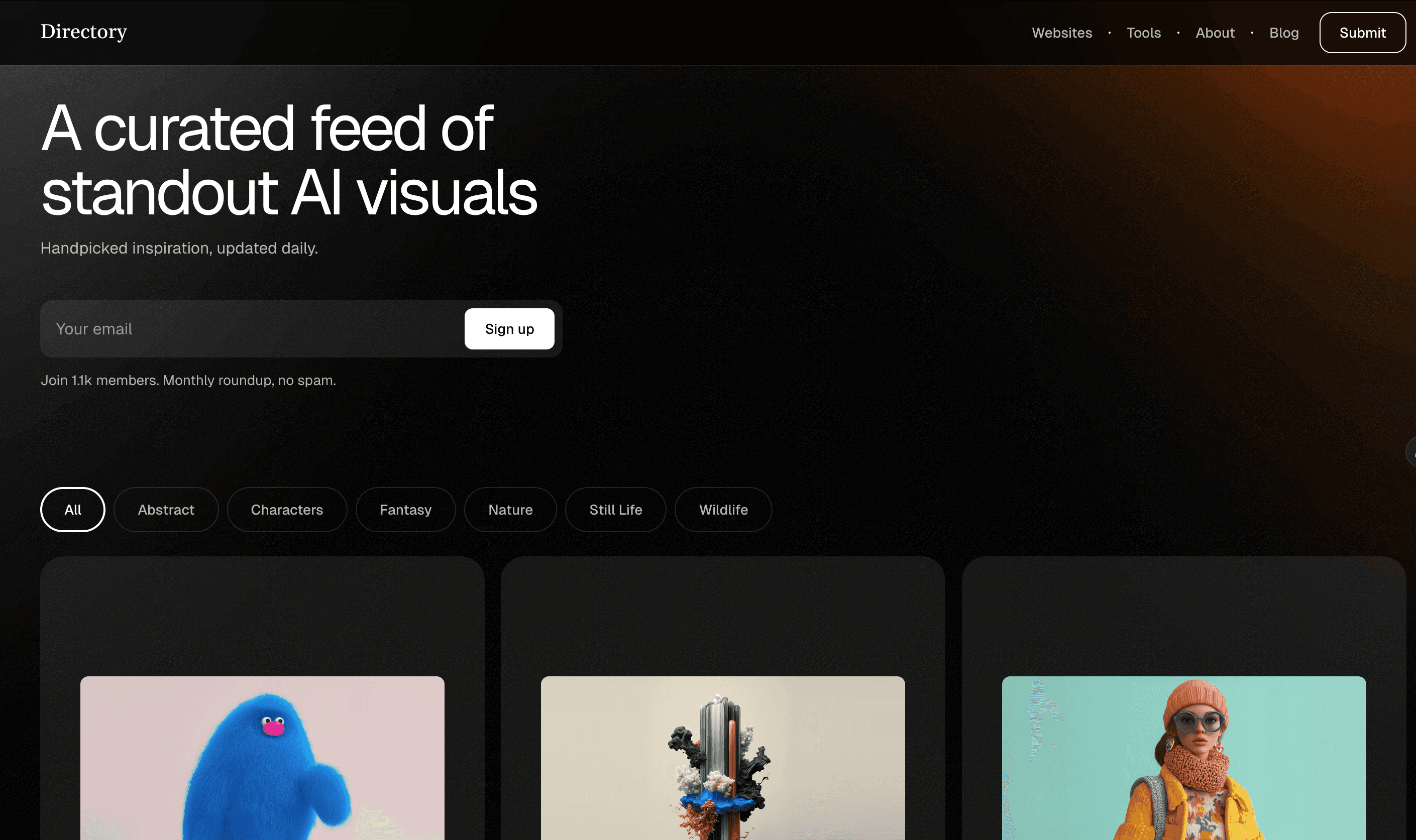Filter by Abstract category
This screenshot has width=1416, height=840.
point(166,510)
